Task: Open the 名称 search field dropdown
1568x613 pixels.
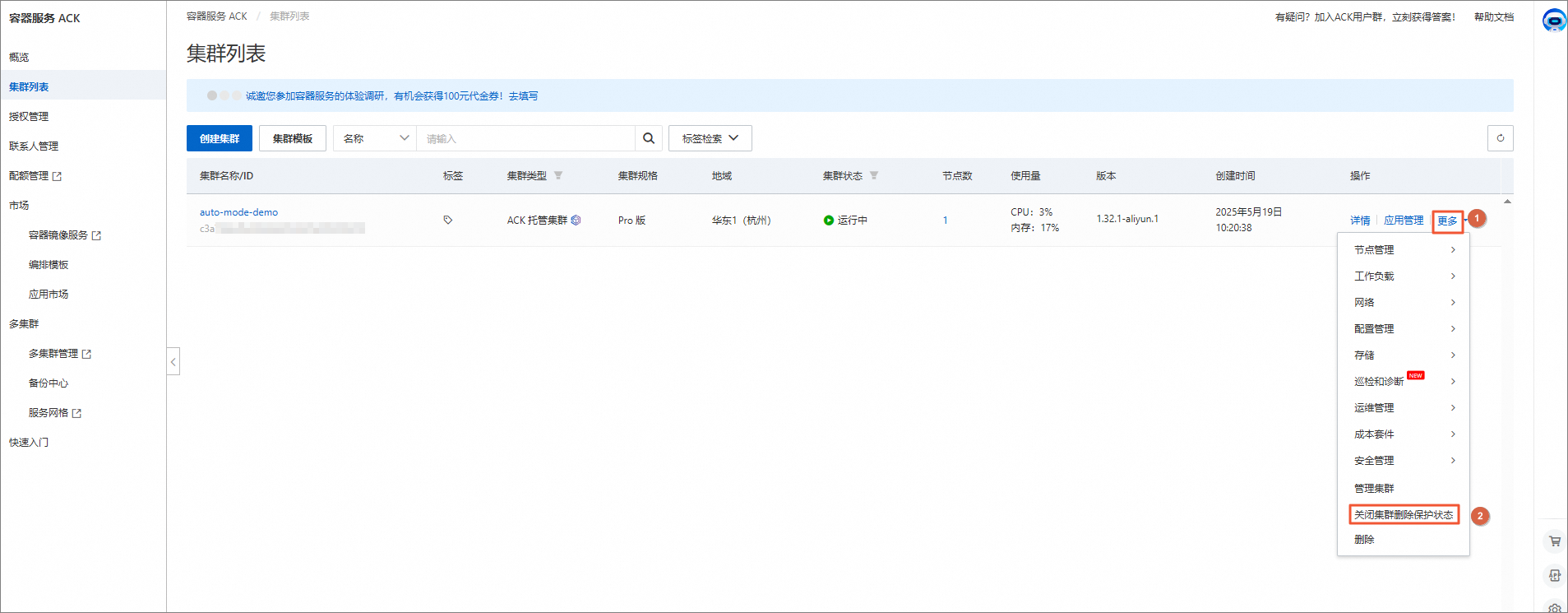Action: pyautogui.click(x=375, y=138)
